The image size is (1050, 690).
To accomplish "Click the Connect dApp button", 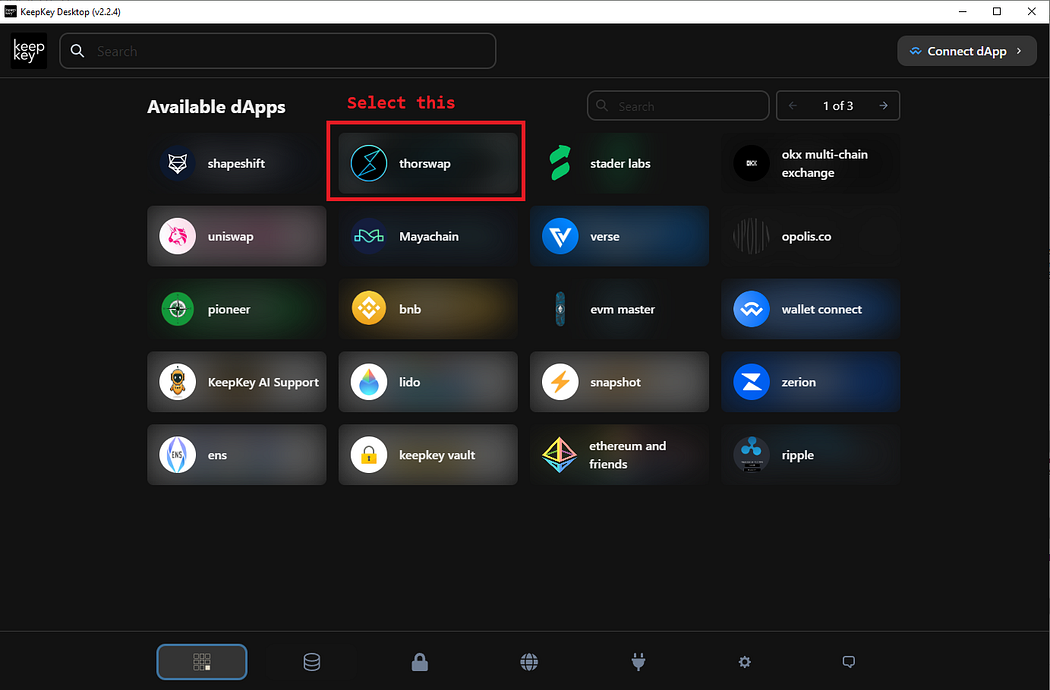I will pyautogui.click(x=966, y=51).
